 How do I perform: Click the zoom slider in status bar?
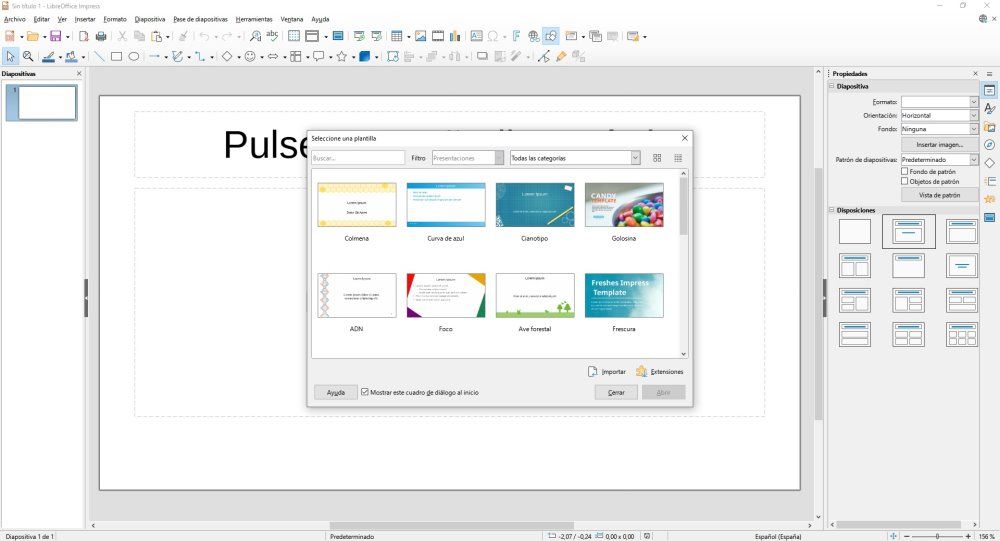click(937, 537)
